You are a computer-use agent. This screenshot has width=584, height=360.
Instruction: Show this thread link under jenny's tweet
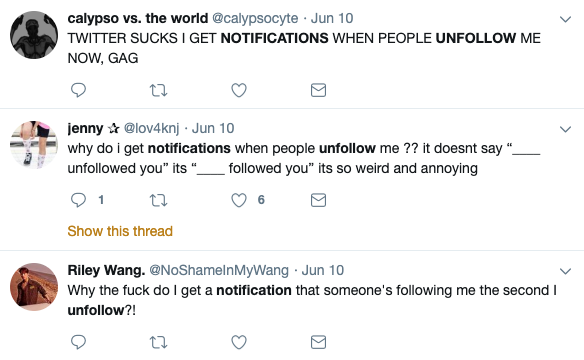[120, 231]
